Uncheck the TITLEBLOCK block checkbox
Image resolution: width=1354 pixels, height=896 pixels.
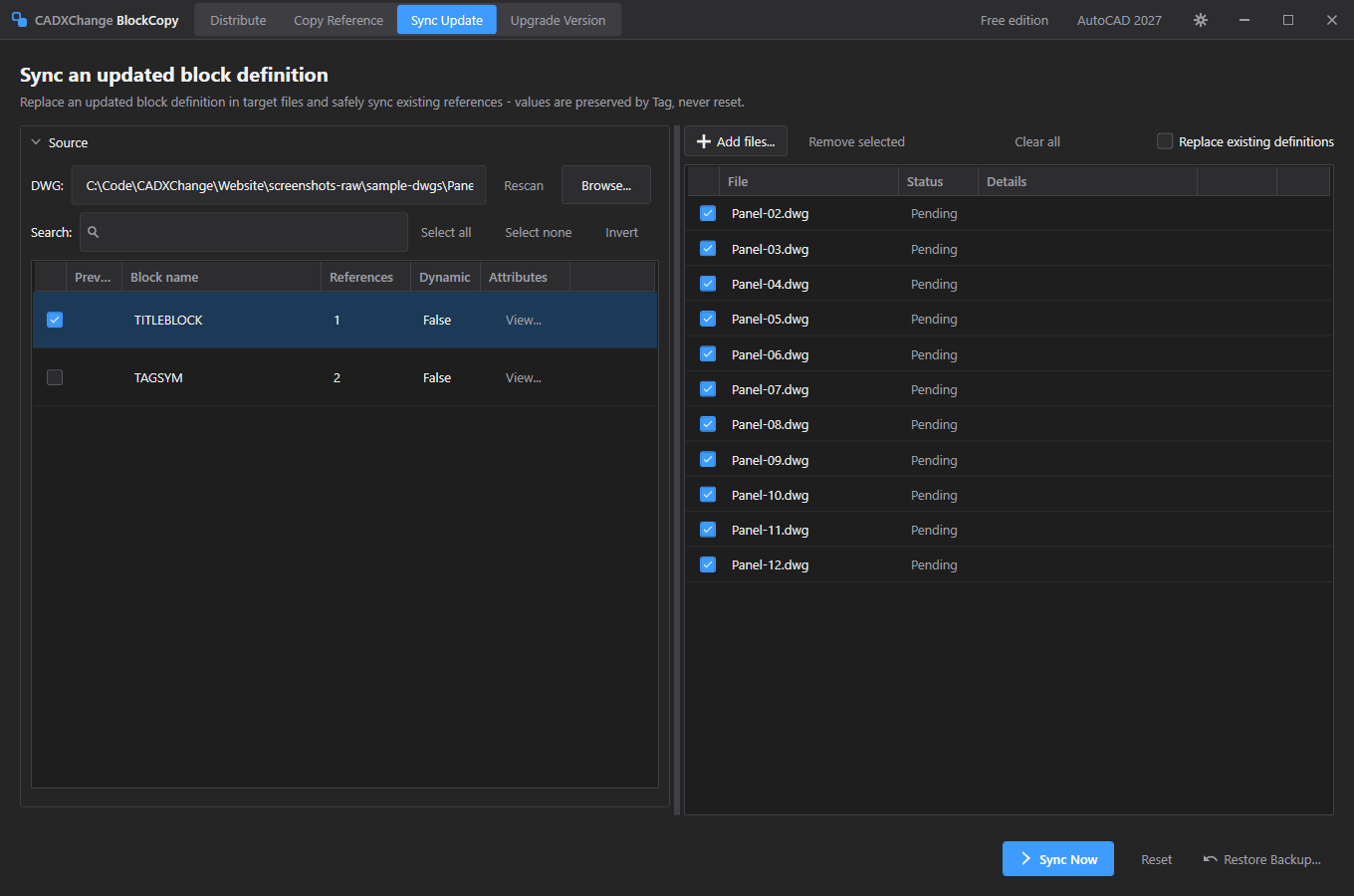(55, 320)
